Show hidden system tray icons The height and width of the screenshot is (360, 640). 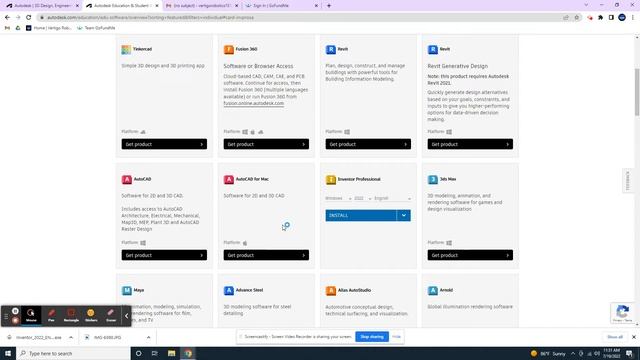pos(573,353)
